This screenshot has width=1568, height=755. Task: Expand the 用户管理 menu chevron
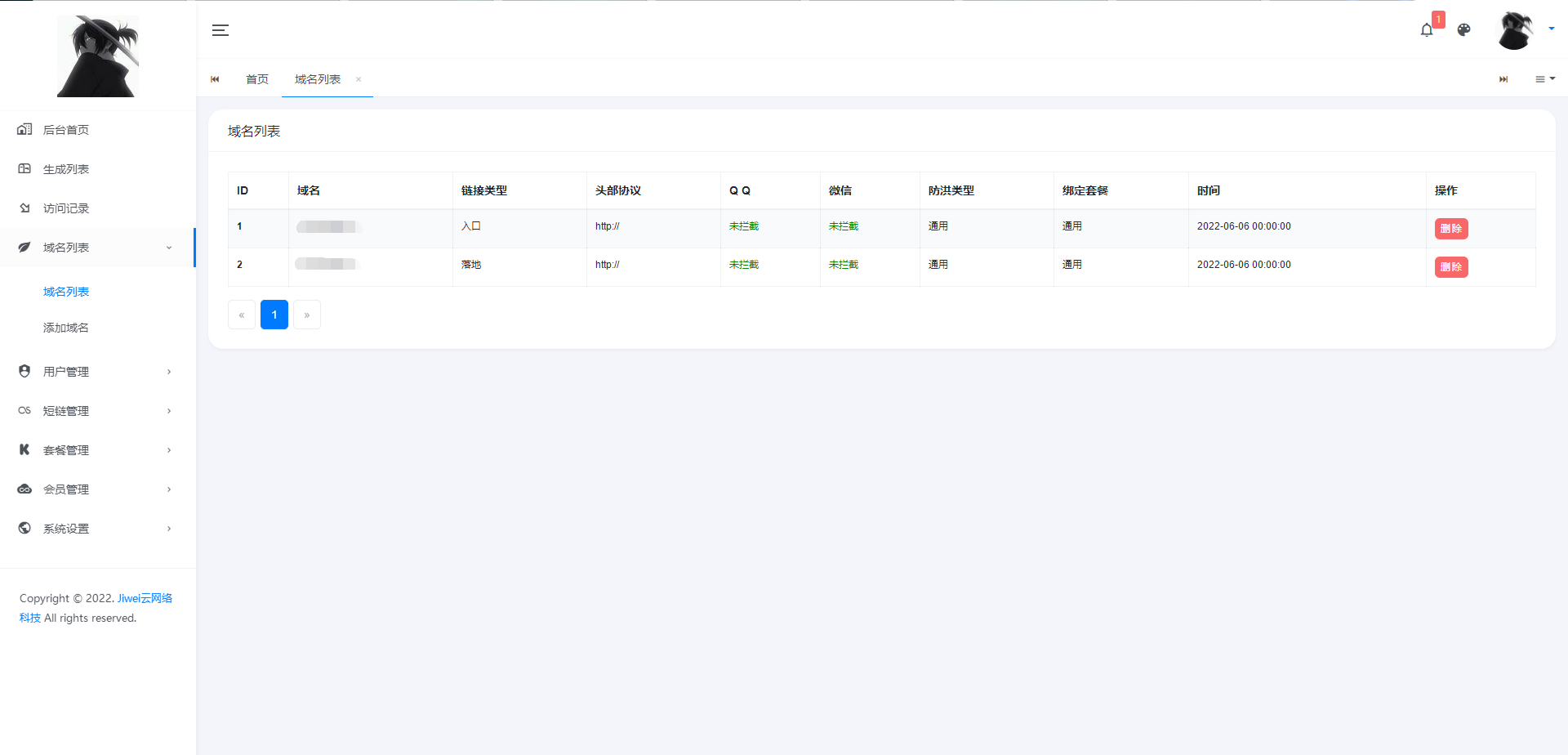169,371
